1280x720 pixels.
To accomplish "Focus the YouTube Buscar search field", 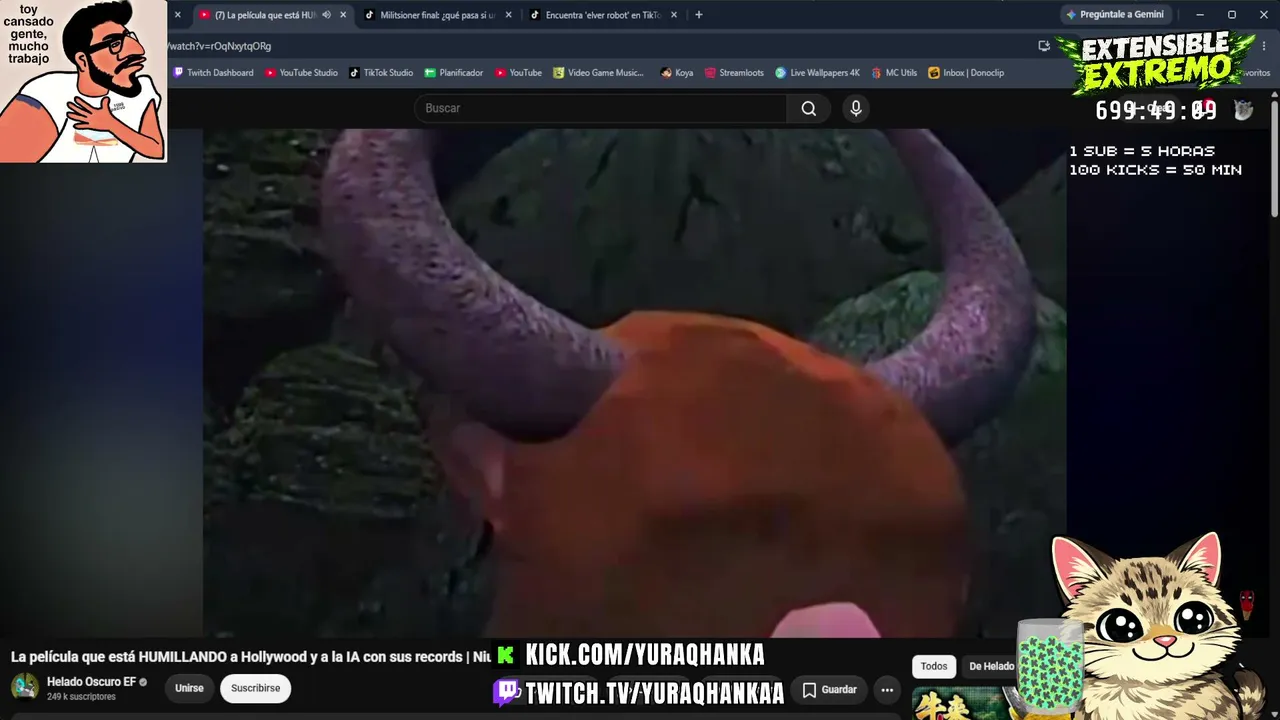I will tap(601, 108).
